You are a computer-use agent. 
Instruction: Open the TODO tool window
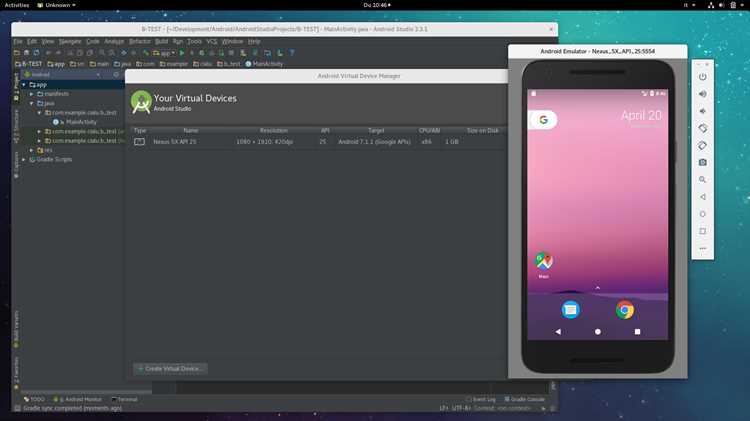(x=34, y=399)
